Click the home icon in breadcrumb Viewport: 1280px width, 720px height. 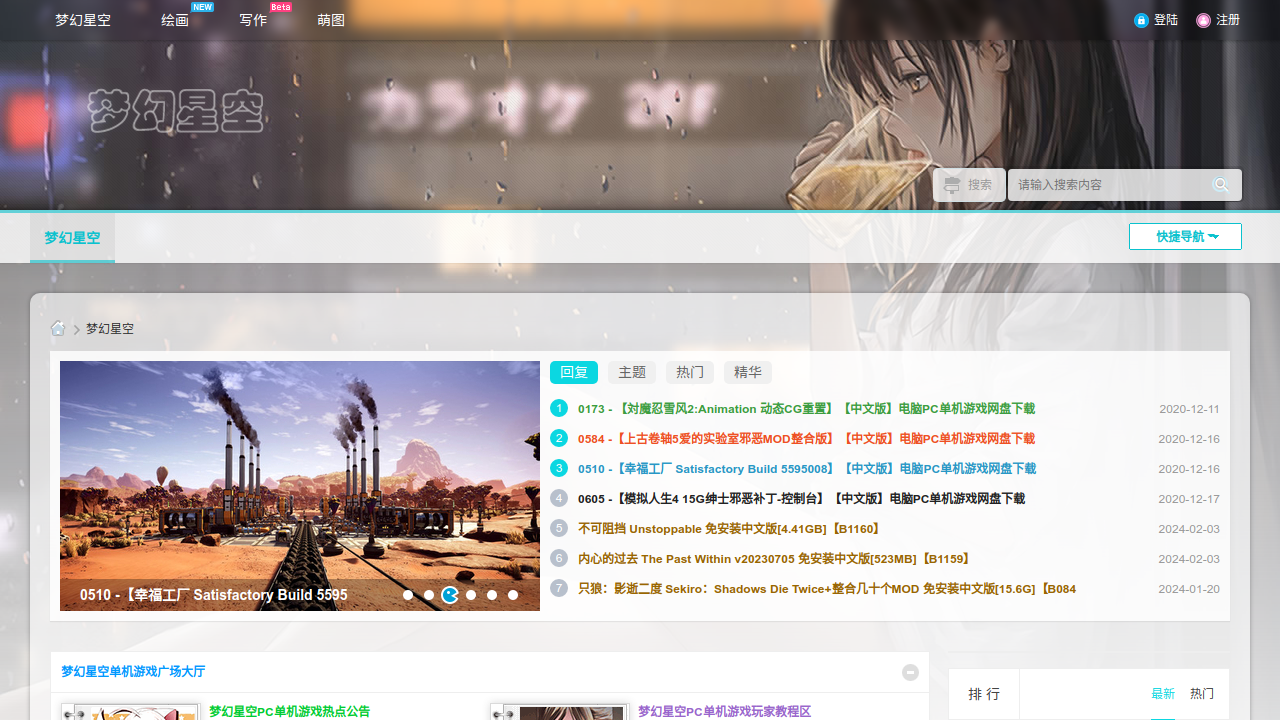click(59, 329)
